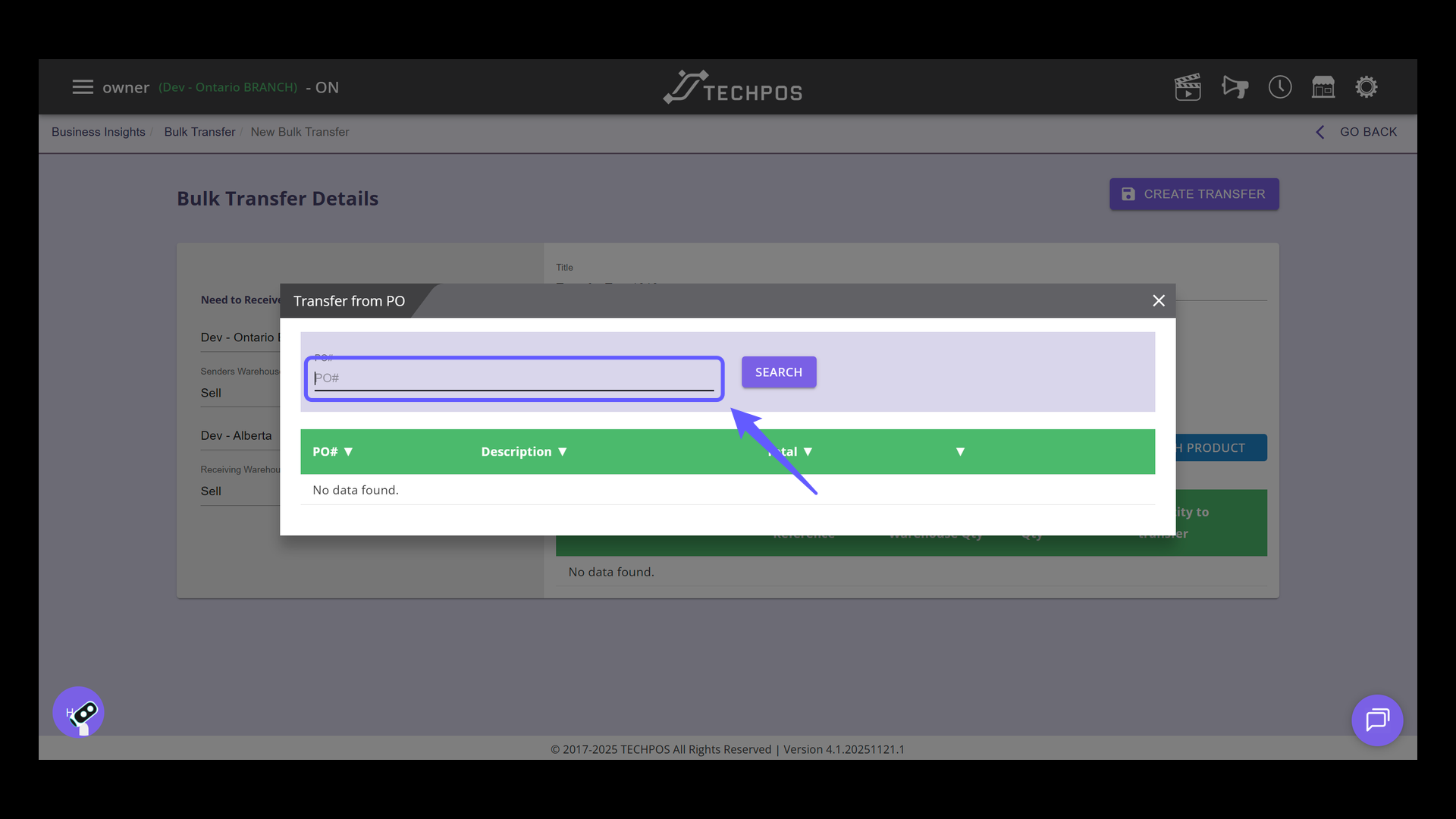Click the unlabeled last column sort arrow

coord(960,452)
